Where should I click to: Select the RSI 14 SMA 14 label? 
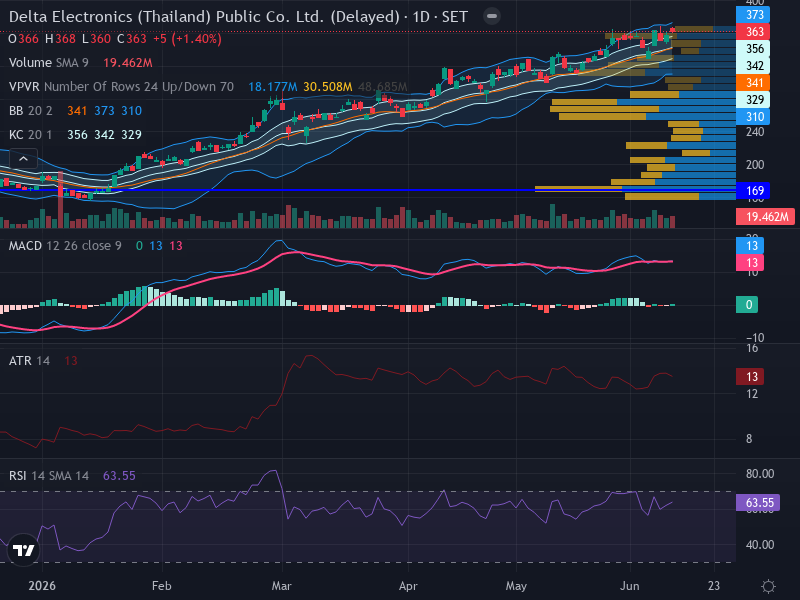[49, 476]
